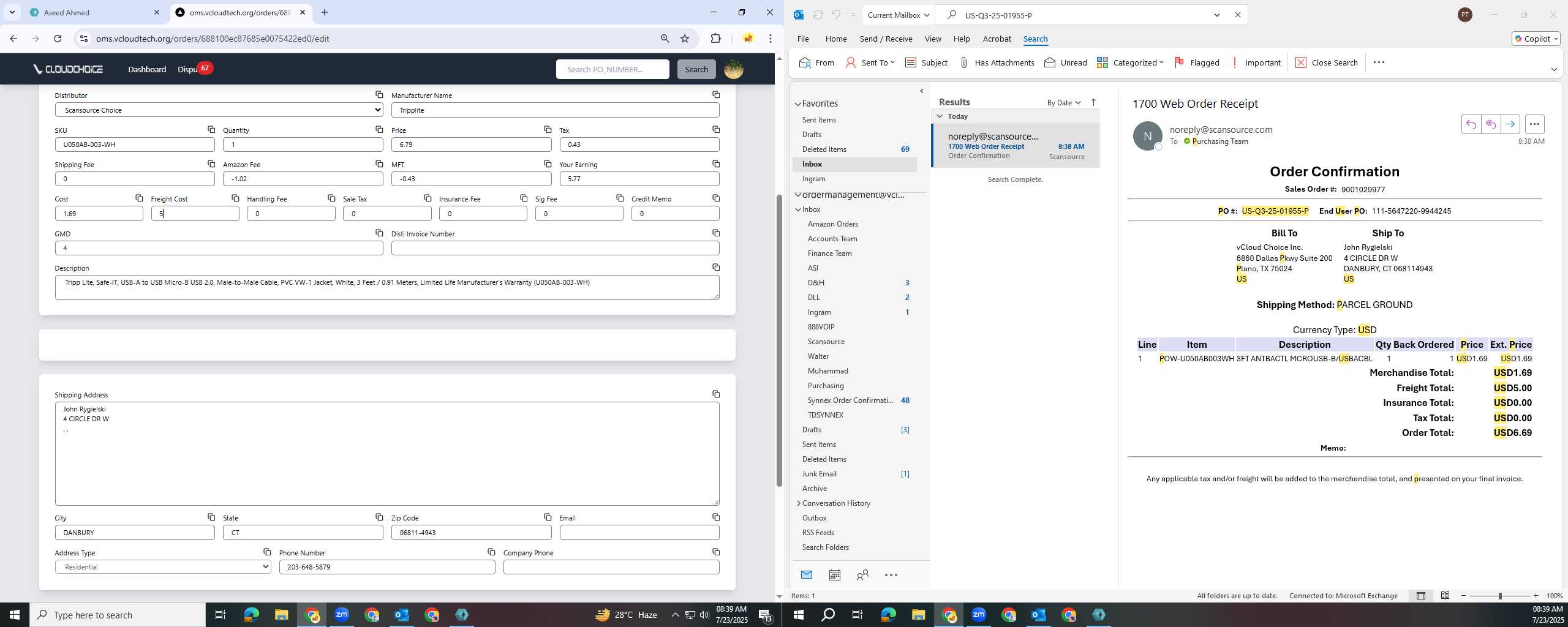Click the OMS page vertical scrollbar
The image size is (1568, 627).
coord(779,340)
